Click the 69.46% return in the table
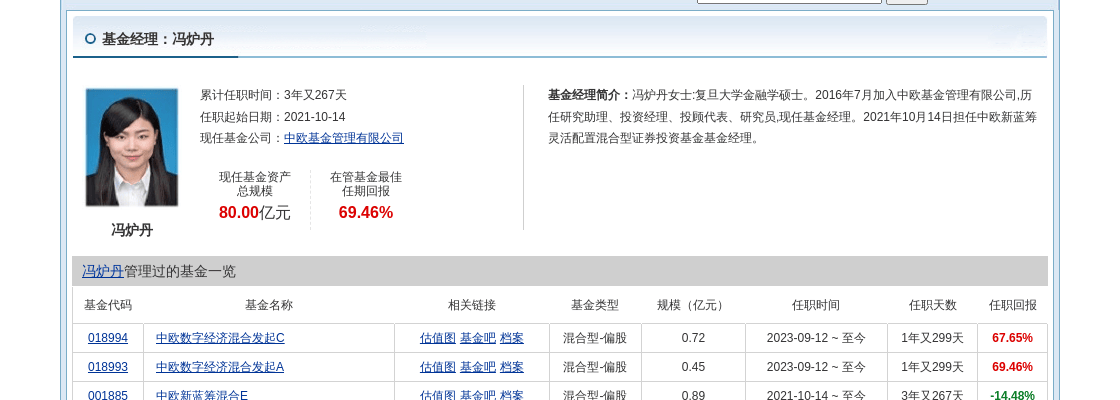 point(1012,367)
